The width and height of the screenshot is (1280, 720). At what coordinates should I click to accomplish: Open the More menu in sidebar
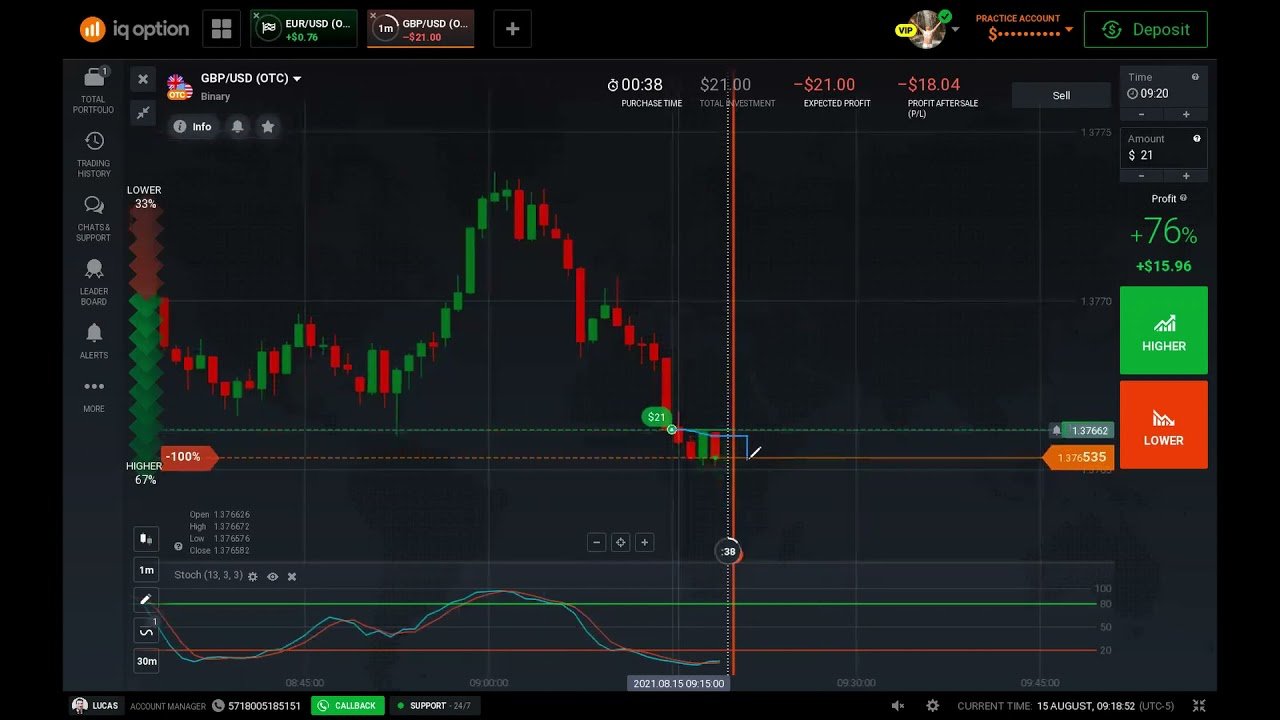click(x=94, y=394)
